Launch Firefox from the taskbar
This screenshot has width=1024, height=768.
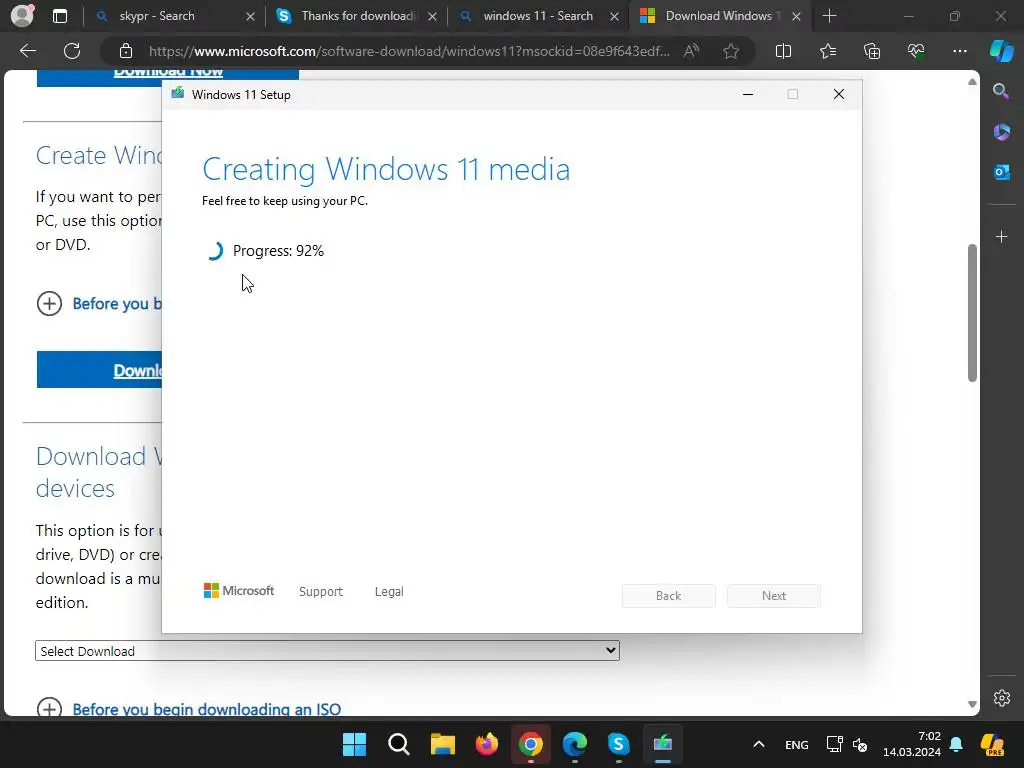click(x=487, y=744)
